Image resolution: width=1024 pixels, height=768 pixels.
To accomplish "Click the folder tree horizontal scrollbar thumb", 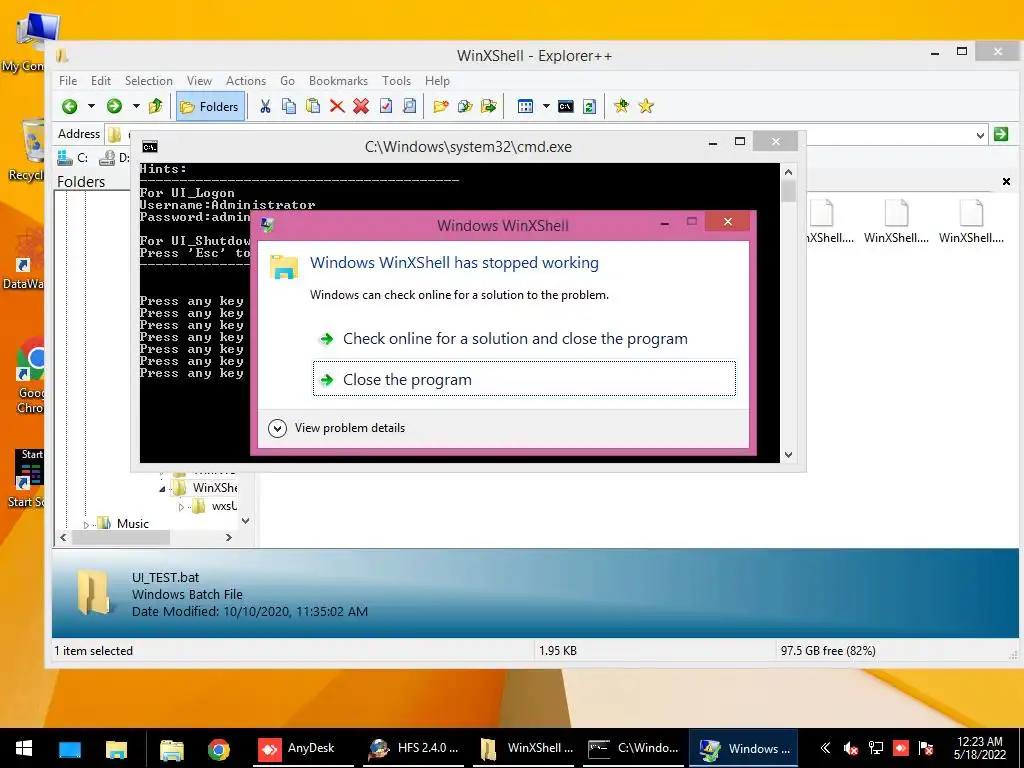I will pyautogui.click(x=121, y=537).
